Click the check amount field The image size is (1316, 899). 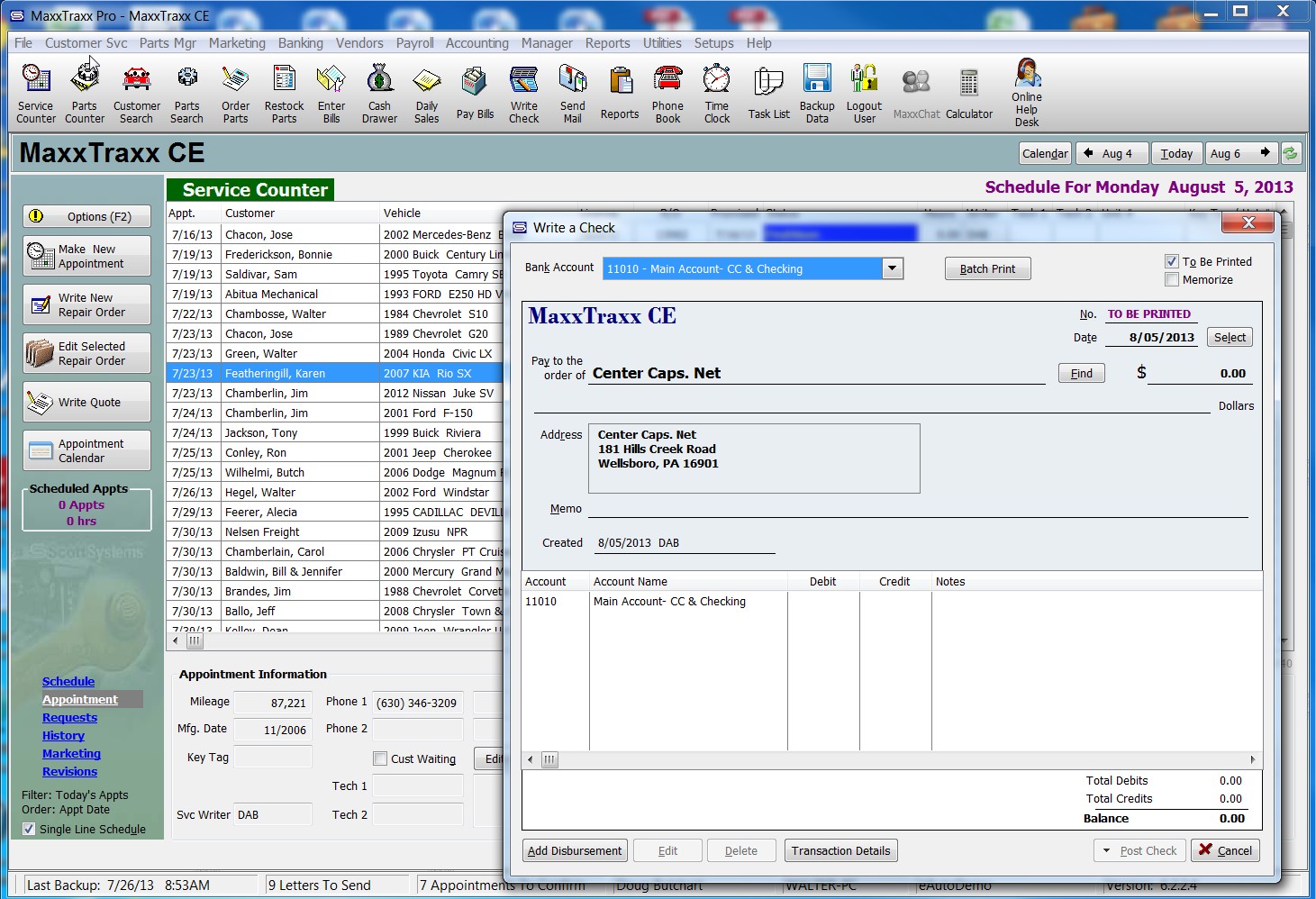(x=1200, y=373)
